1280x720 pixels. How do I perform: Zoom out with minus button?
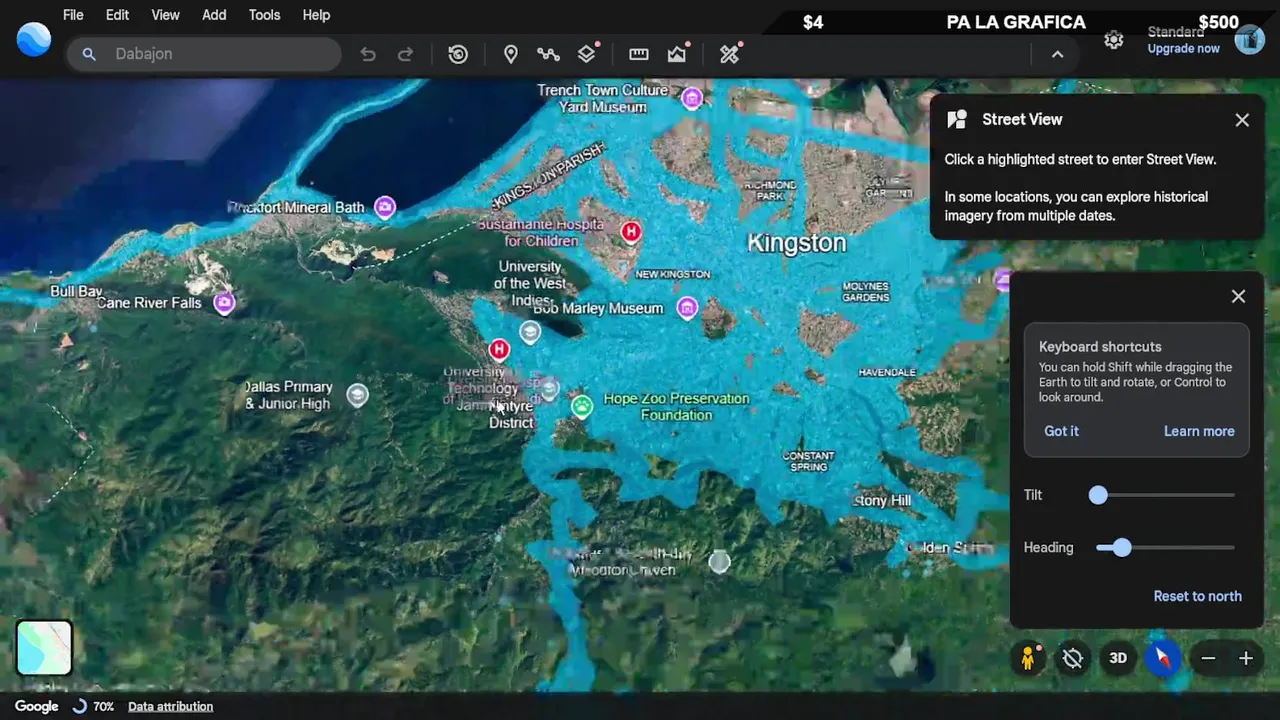click(1208, 658)
